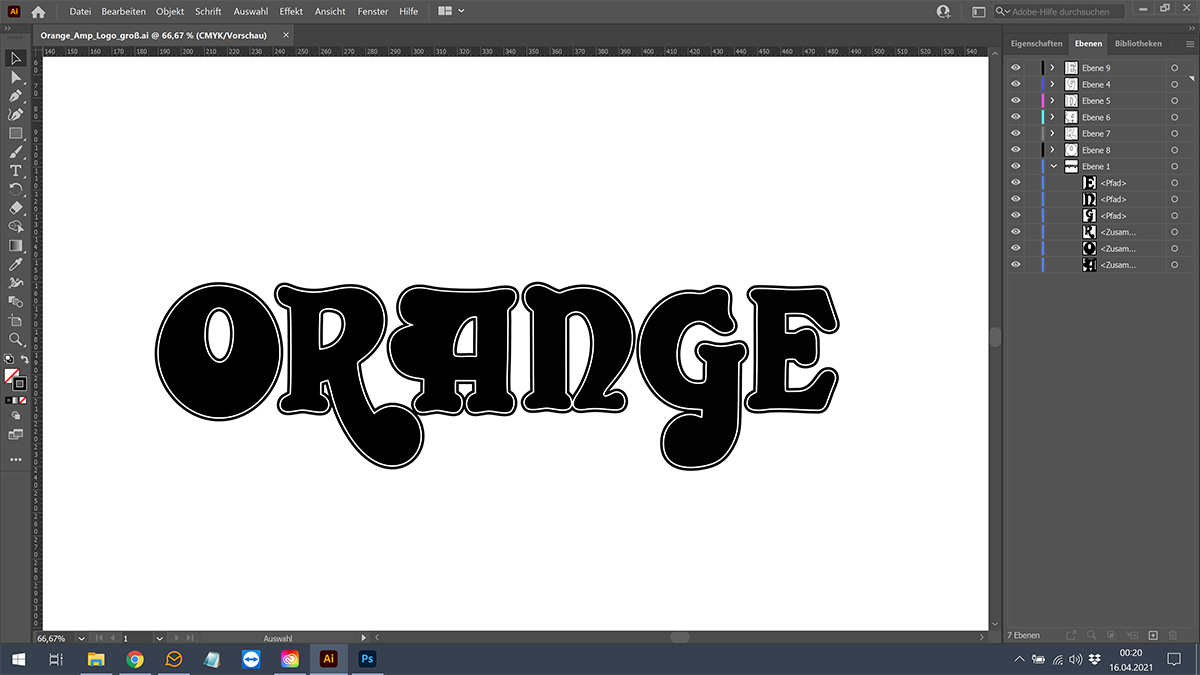Open Google Chrome from the taskbar
Image resolution: width=1200 pixels, height=675 pixels.
tap(135, 659)
